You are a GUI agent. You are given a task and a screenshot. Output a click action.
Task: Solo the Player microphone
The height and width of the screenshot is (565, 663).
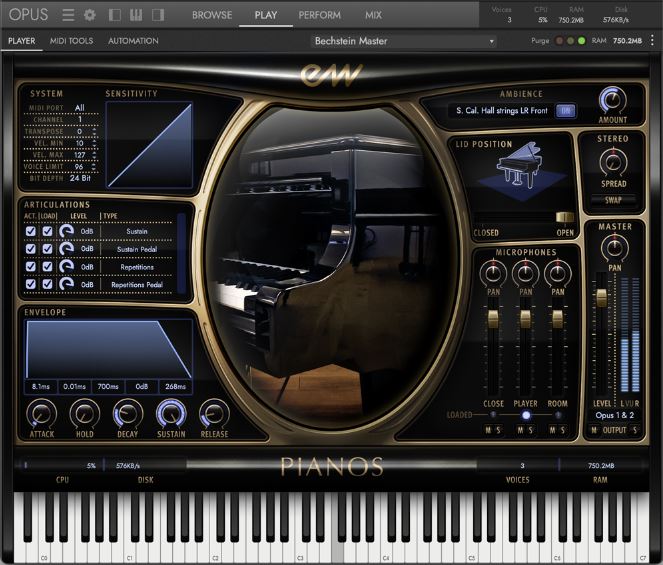[x=531, y=430]
